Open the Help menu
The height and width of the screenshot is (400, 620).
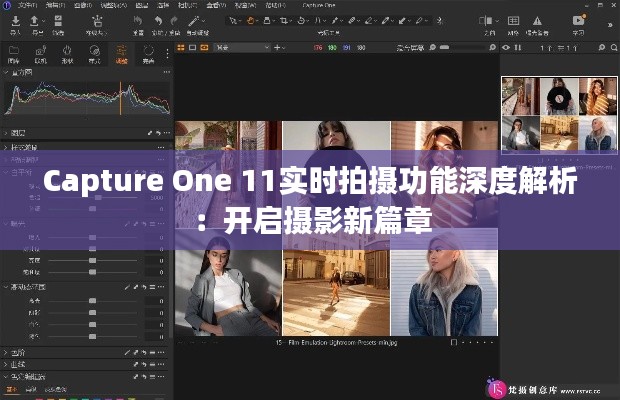(x=275, y=5)
